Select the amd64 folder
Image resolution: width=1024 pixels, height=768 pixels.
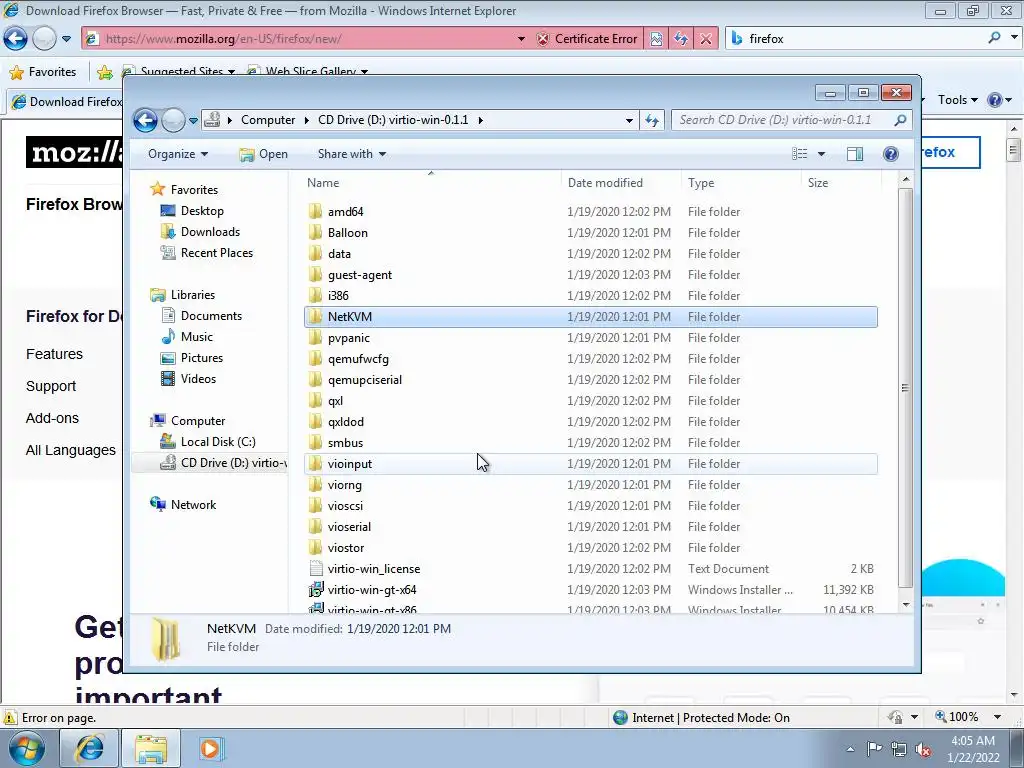345,212
